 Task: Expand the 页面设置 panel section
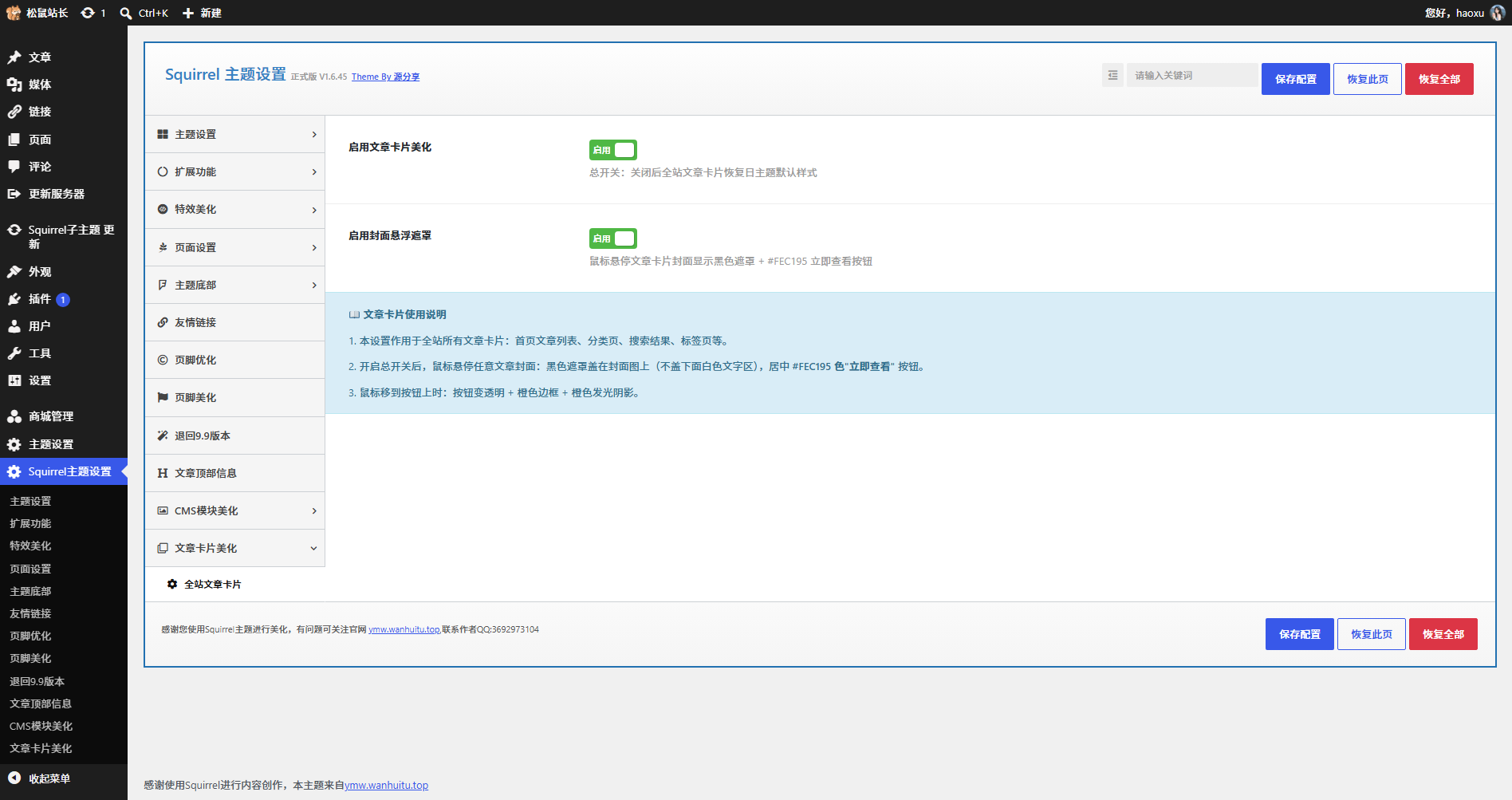pos(235,248)
